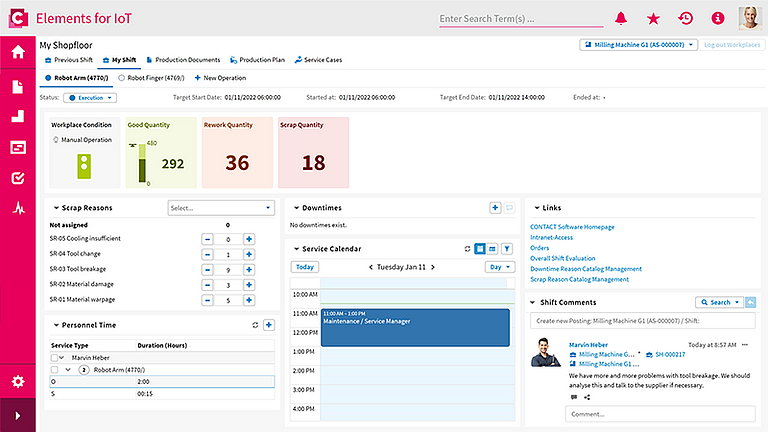Check the Marvin Heber row checkbox
Viewport: 768px width, 432px height.
54,358
